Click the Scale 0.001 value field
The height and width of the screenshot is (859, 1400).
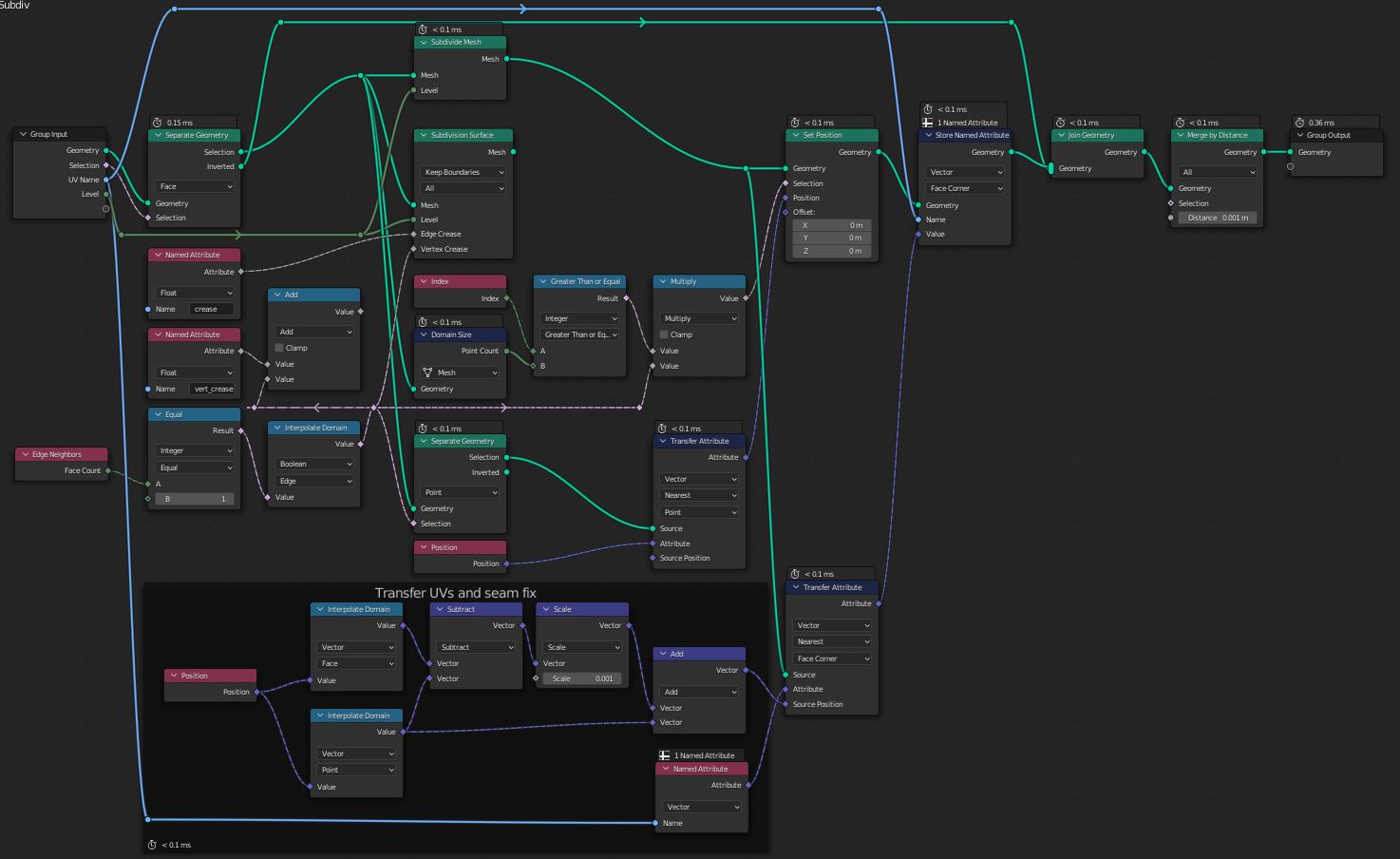[582, 678]
